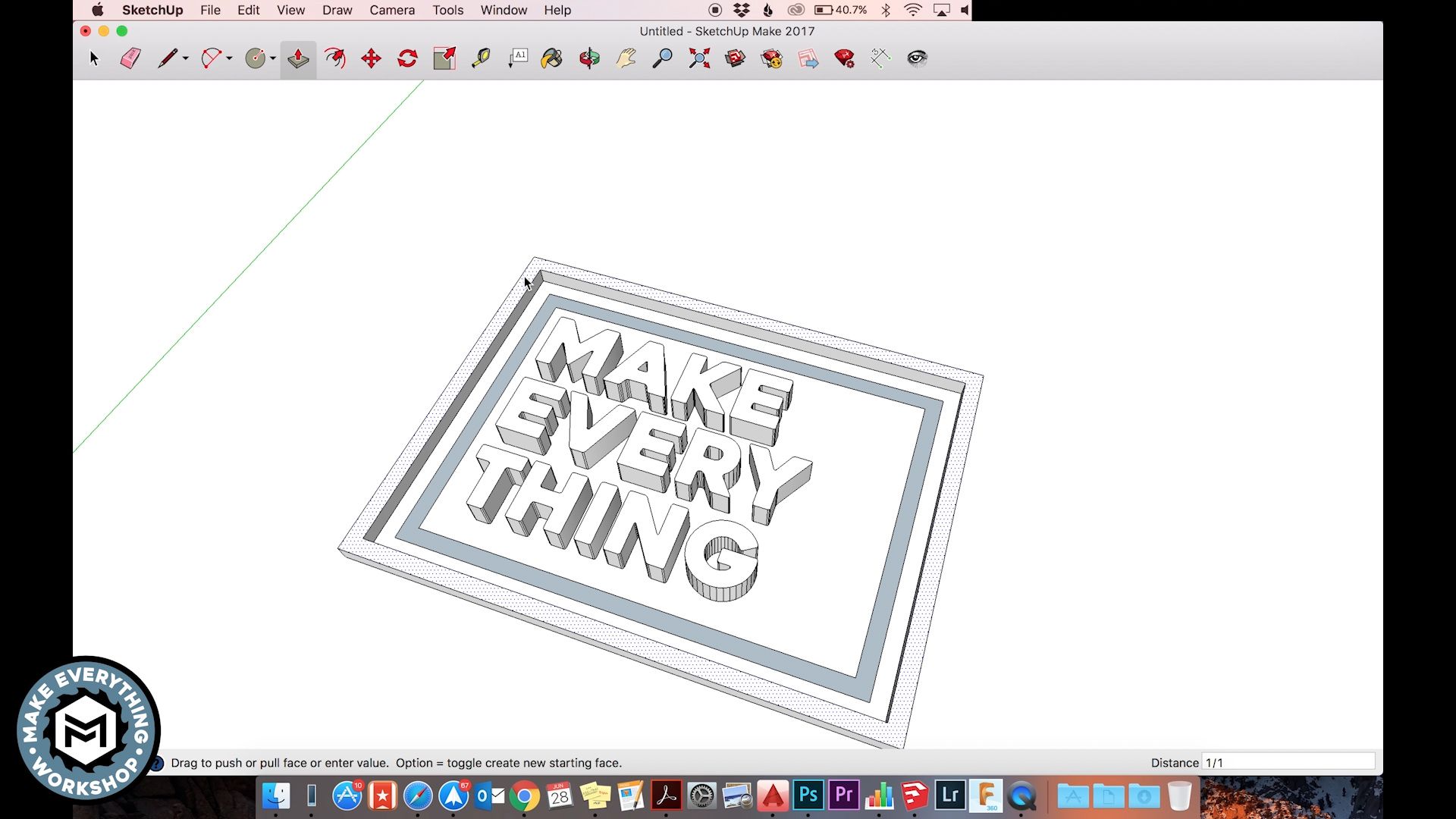Open the Paint Bucket tool

(x=551, y=58)
